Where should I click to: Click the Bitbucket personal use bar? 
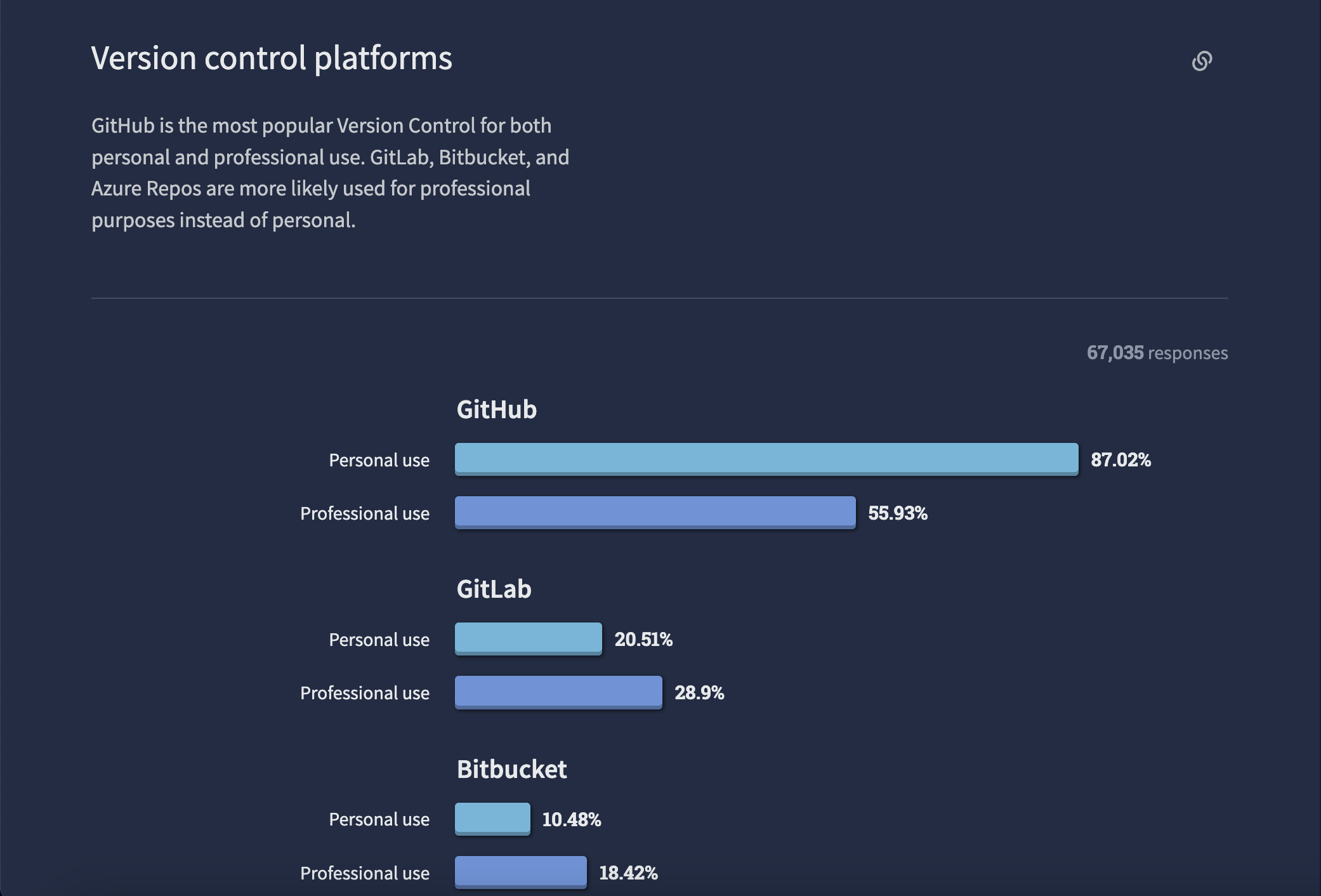click(492, 819)
